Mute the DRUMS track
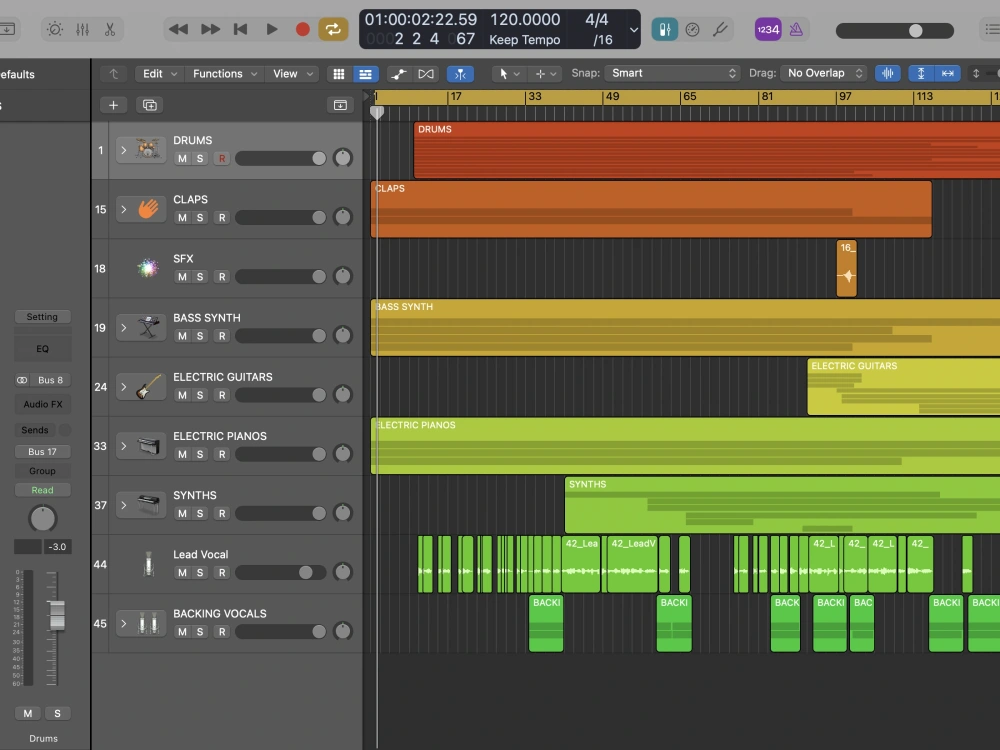Viewport: 1000px width, 750px height. click(182, 158)
